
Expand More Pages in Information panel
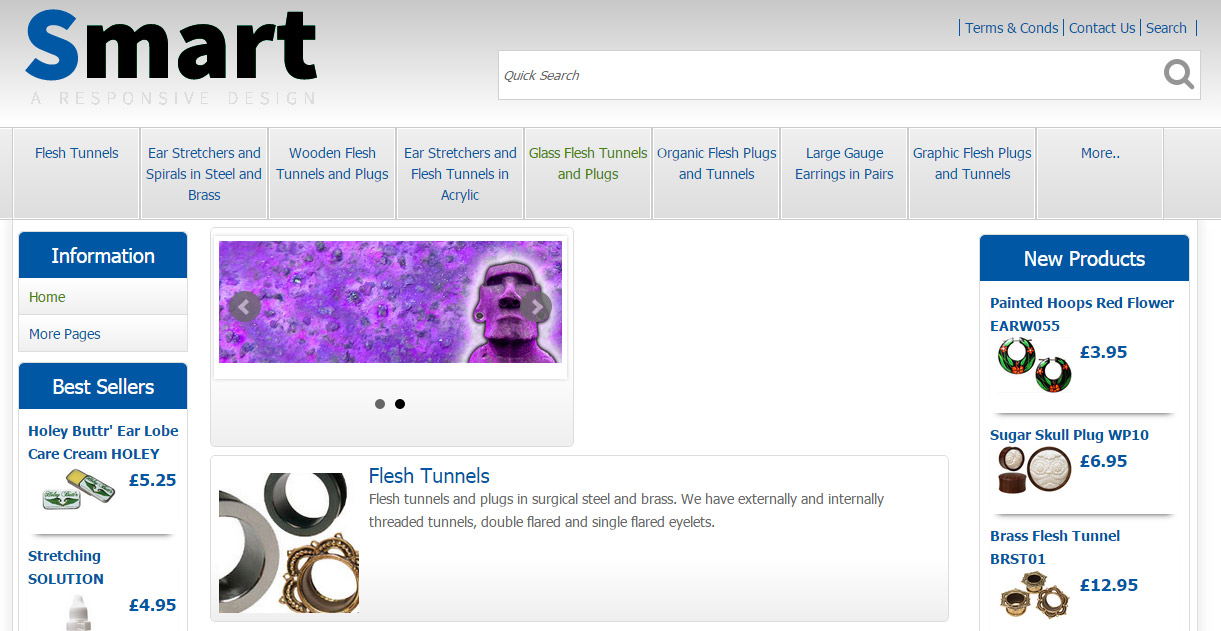tap(65, 334)
